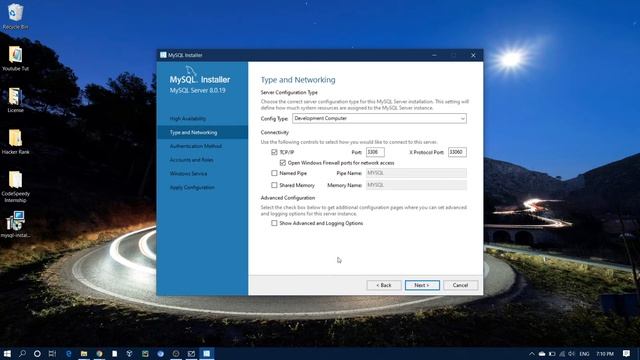This screenshot has width=640, height=360.
Task: Click the MySQL Installer title bar icon
Action: [x=163, y=55]
